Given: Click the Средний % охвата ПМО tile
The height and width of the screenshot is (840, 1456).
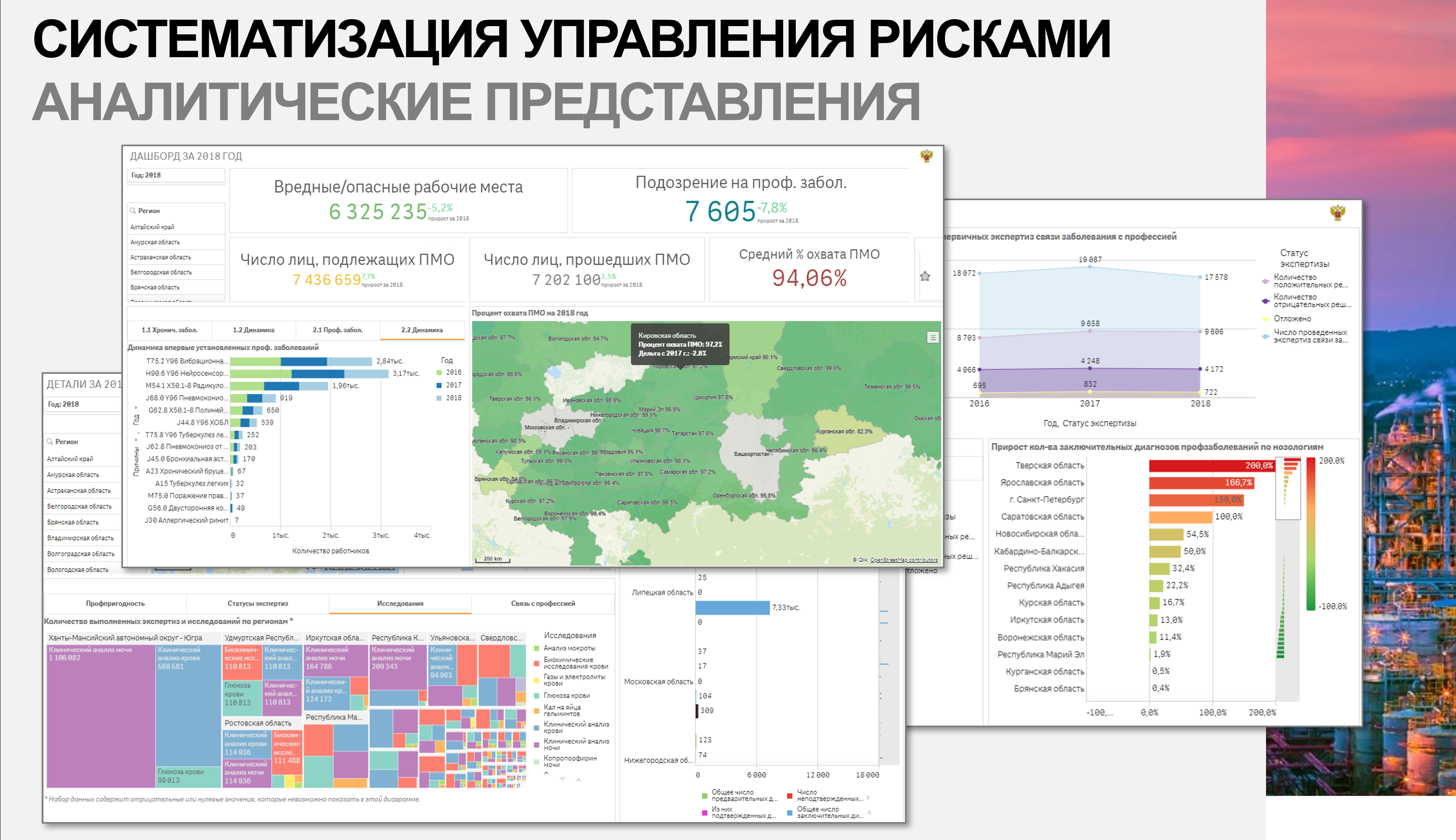Looking at the screenshot, I should pos(809,269).
